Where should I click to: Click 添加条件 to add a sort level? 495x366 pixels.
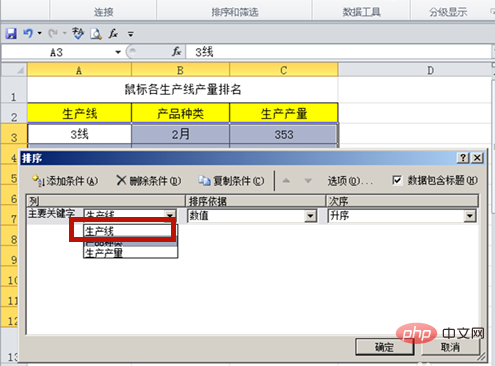(x=65, y=181)
